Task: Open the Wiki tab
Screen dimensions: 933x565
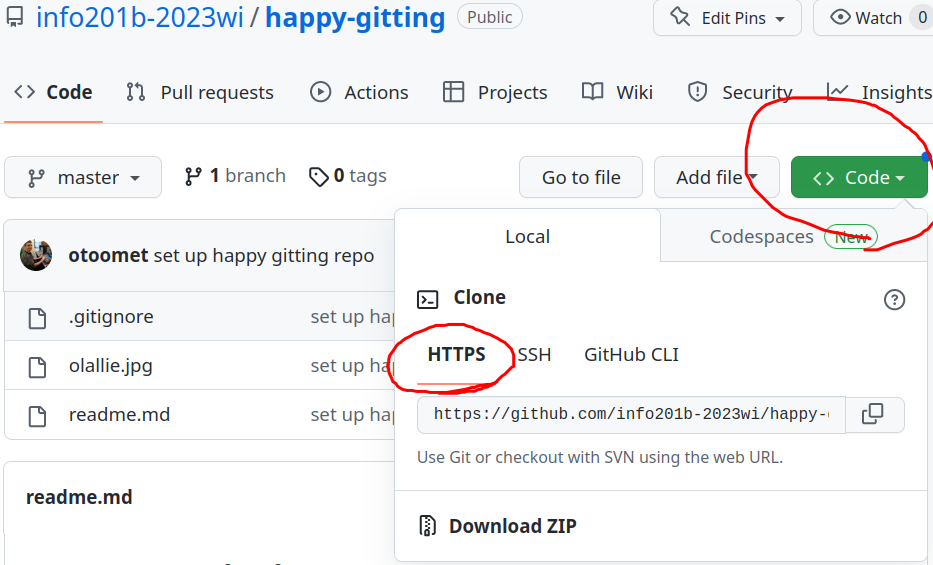Action: (617, 92)
